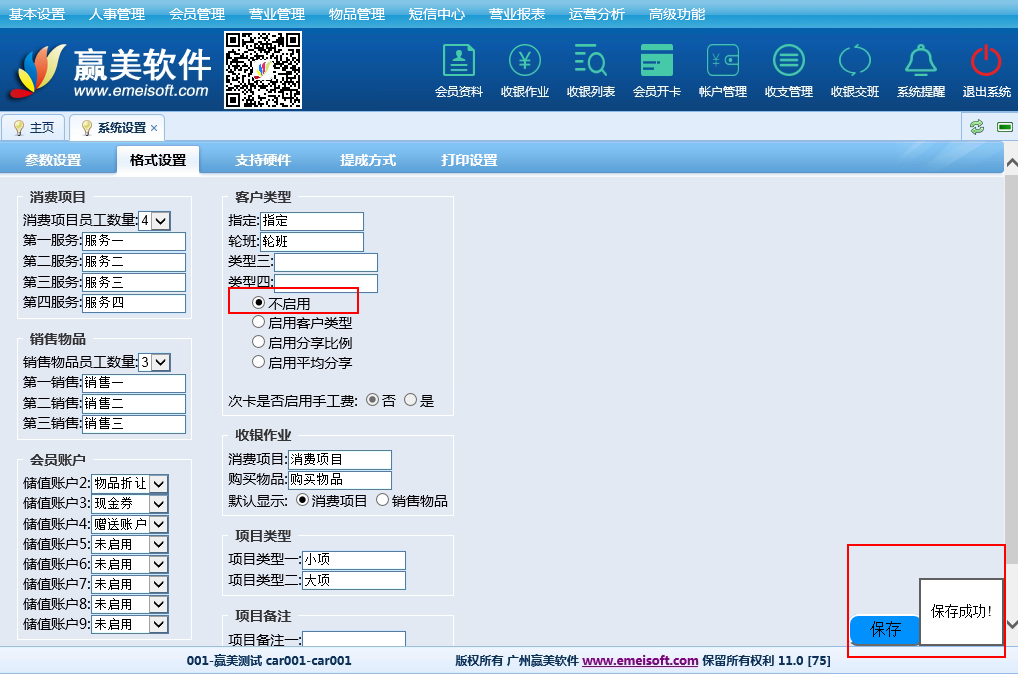The image size is (1018, 674).
Task: Select the 启用分享比例 radio option
Action: (259, 343)
